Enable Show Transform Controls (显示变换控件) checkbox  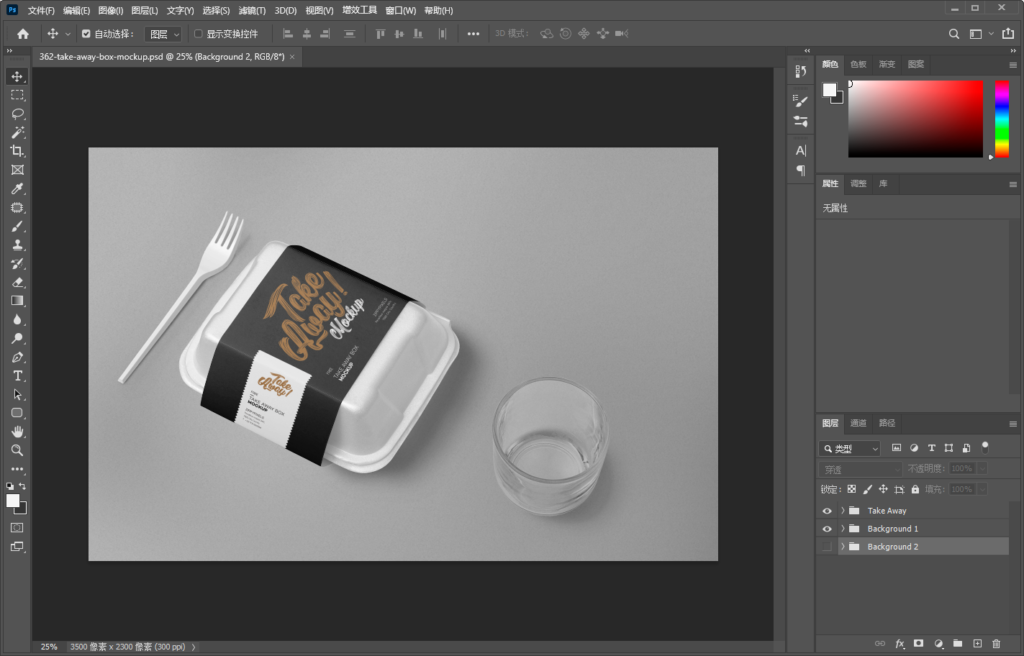coord(198,34)
